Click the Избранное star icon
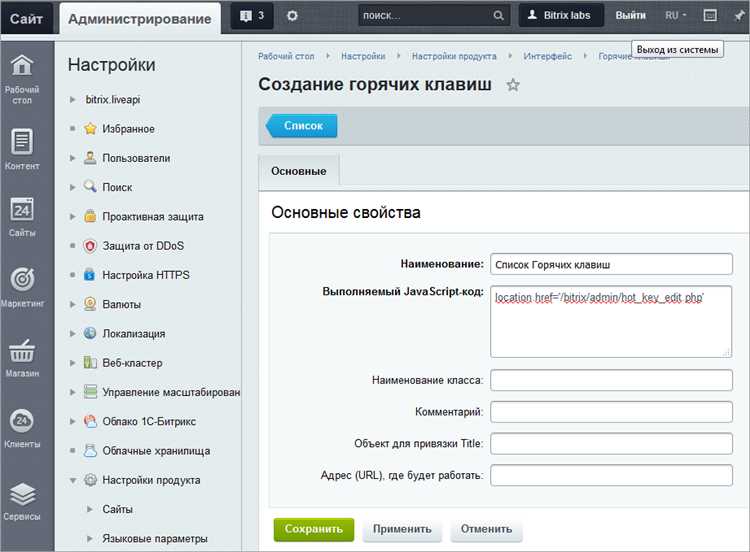 tap(90, 129)
